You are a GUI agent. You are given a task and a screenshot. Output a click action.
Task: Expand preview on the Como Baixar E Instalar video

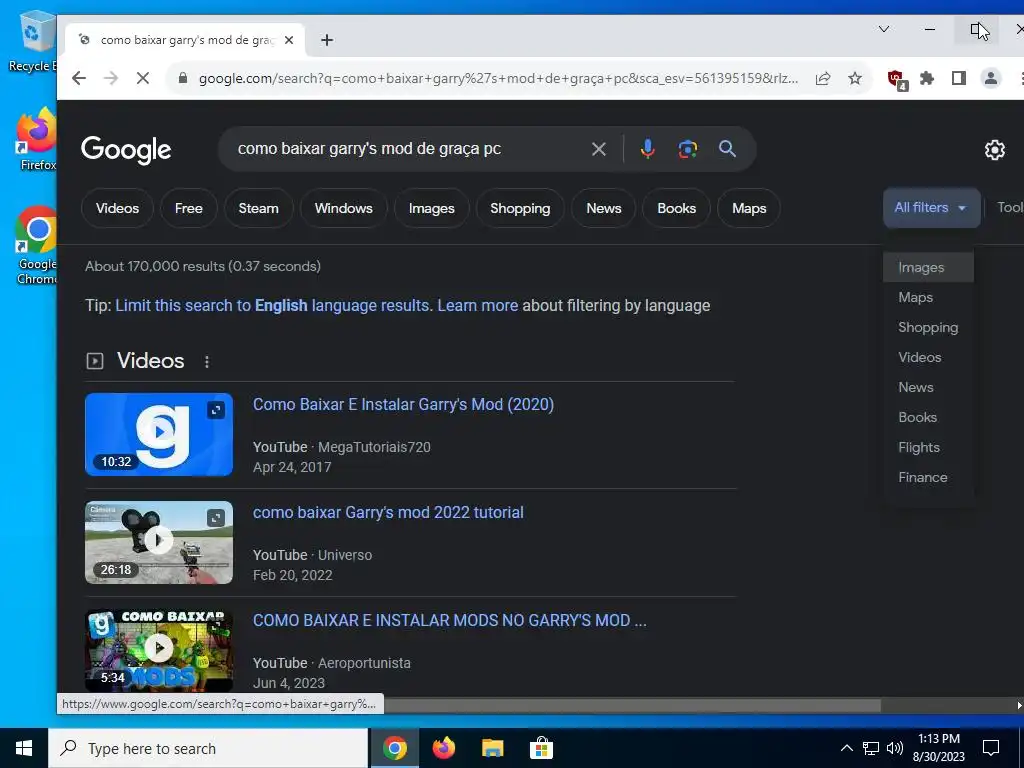tap(216, 409)
